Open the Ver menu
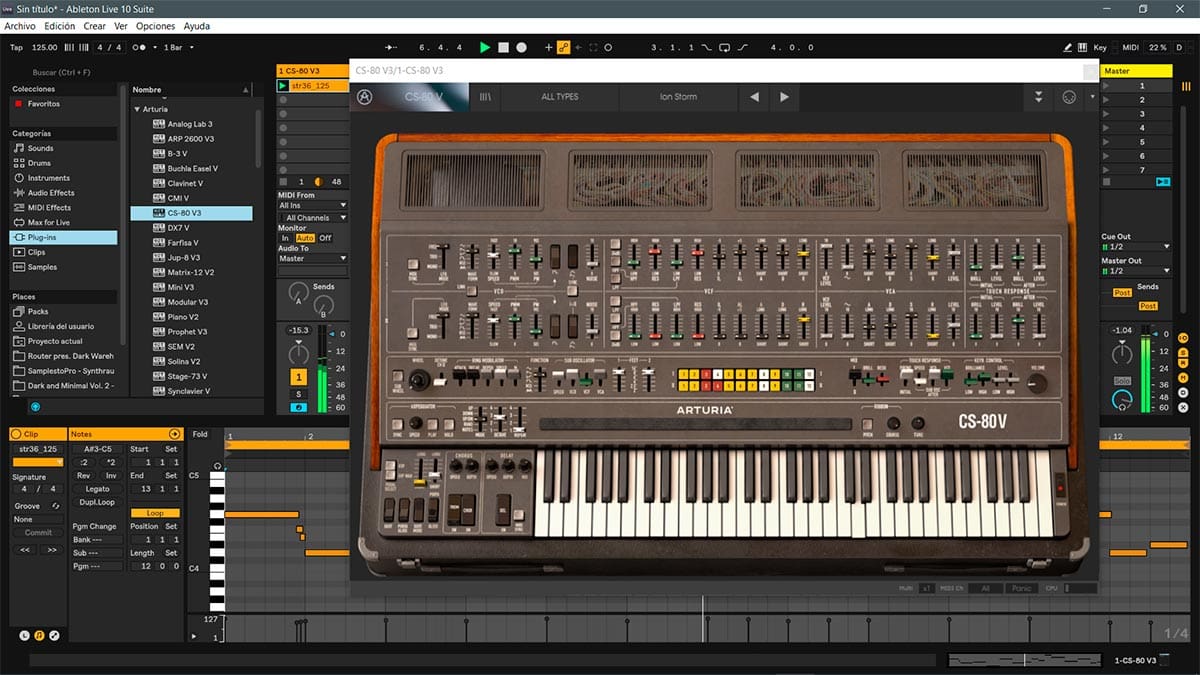Viewport: 1200px width, 675px height. pos(121,26)
